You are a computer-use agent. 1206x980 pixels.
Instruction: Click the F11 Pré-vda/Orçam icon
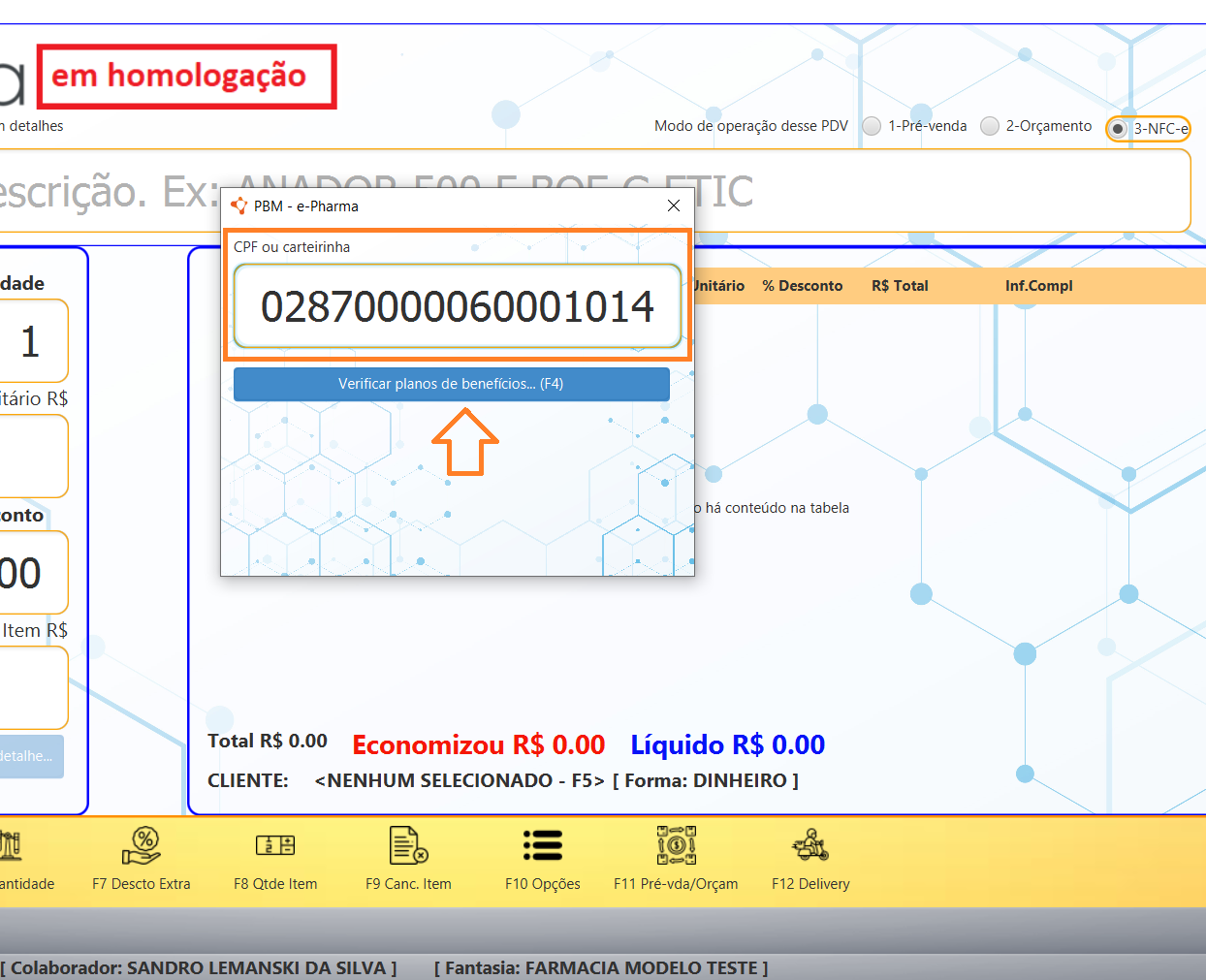point(676,845)
